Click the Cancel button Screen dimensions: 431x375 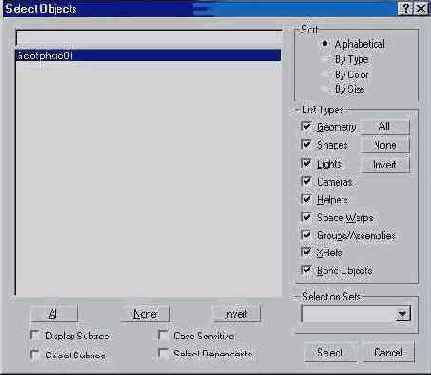[388, 352]
